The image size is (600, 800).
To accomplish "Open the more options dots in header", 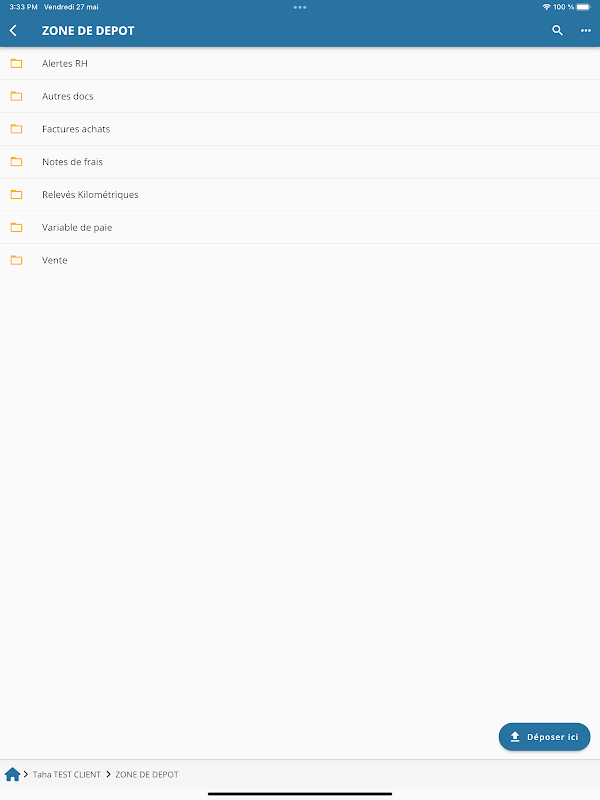I will point(586,31).
